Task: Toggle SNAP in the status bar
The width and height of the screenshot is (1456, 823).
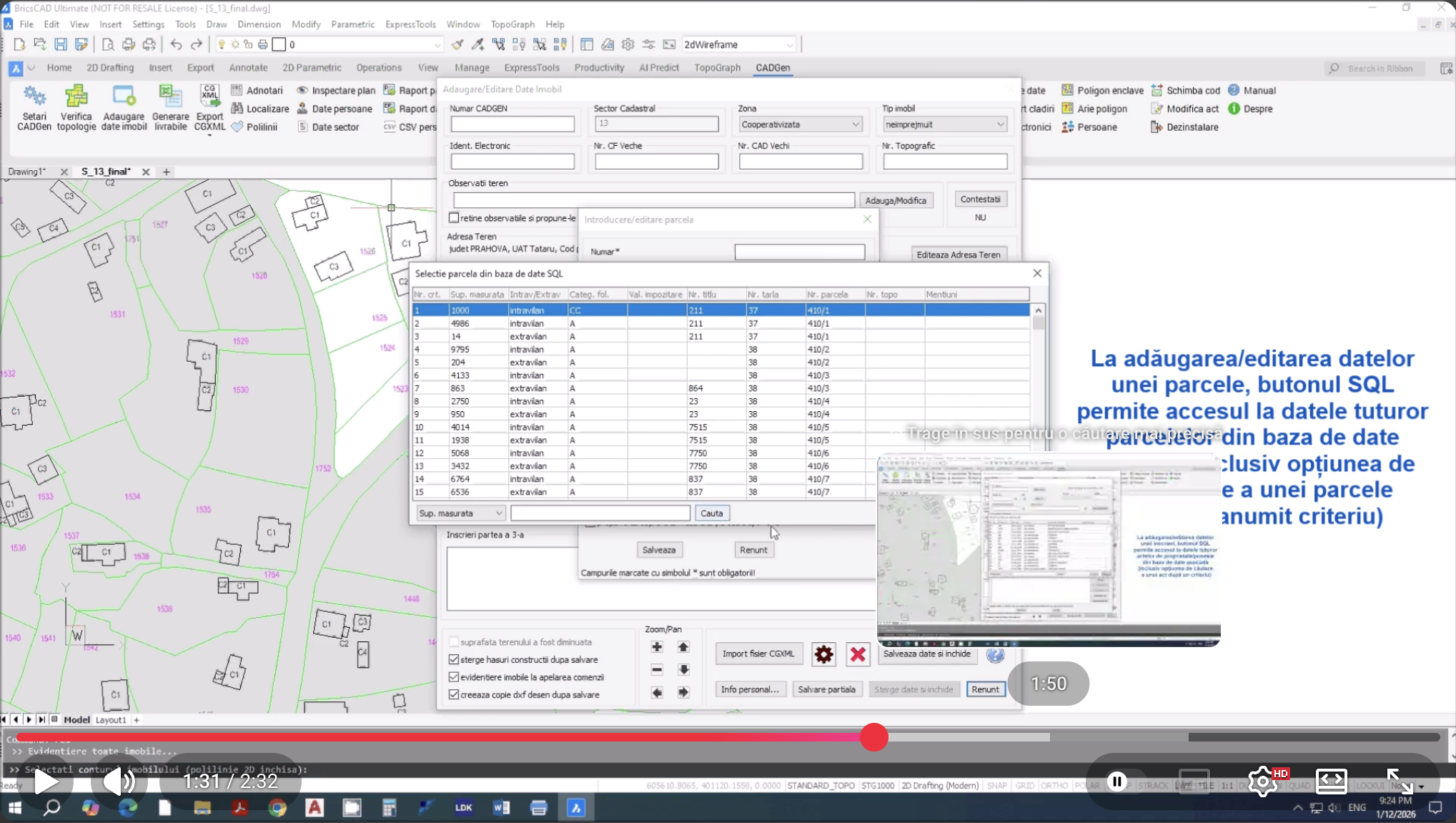Action: click(996, 785)
